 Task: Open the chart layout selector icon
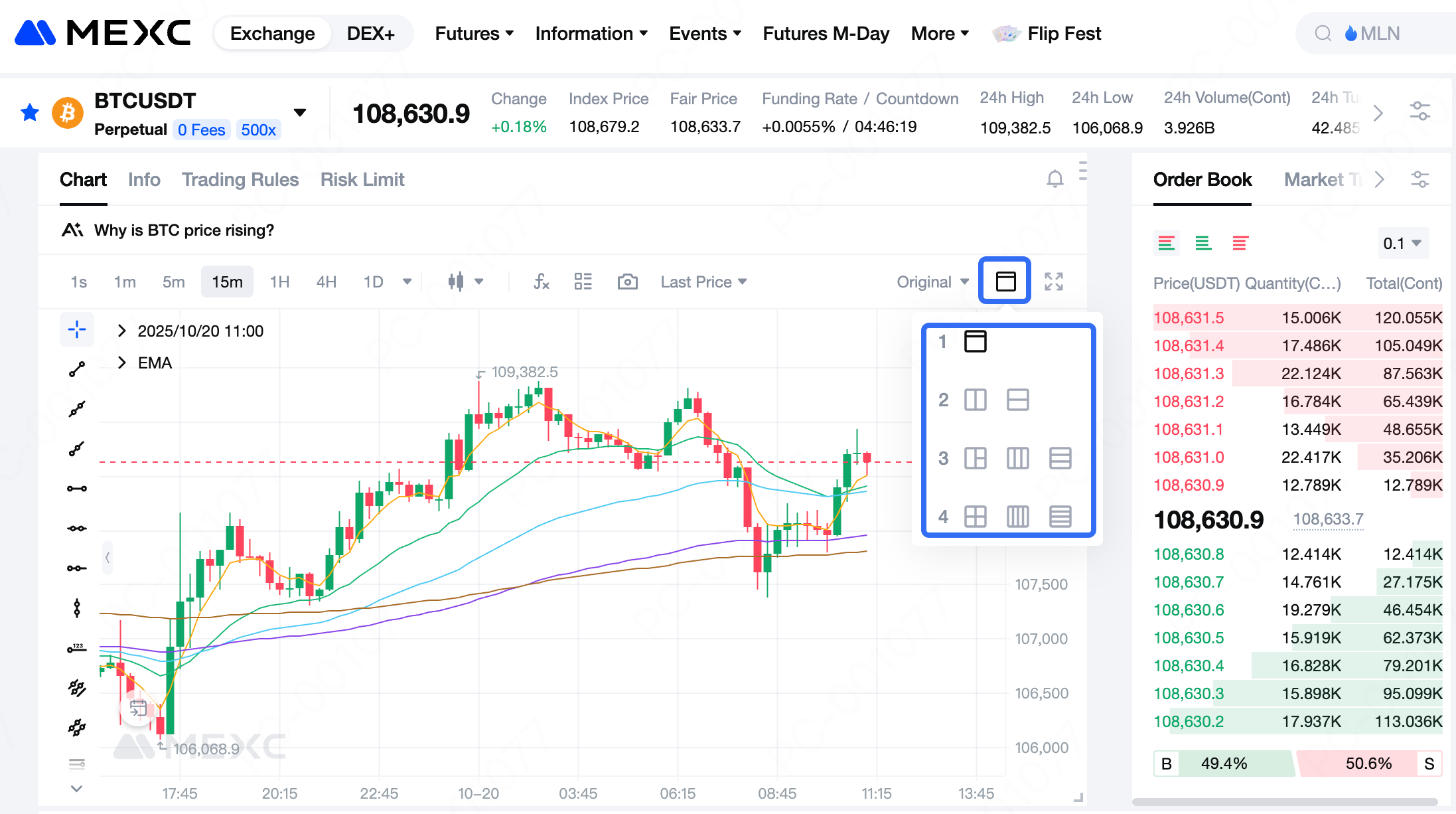(1005, 282)
